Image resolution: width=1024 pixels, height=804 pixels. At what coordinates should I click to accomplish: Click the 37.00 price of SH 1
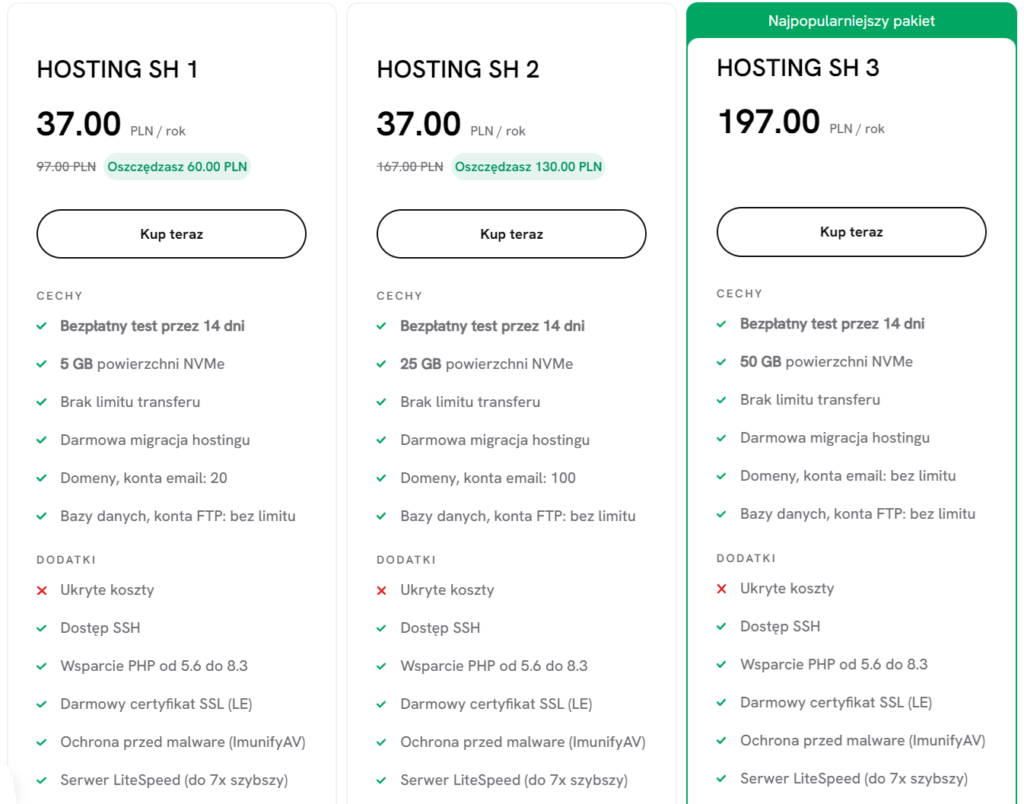point(79,123)
